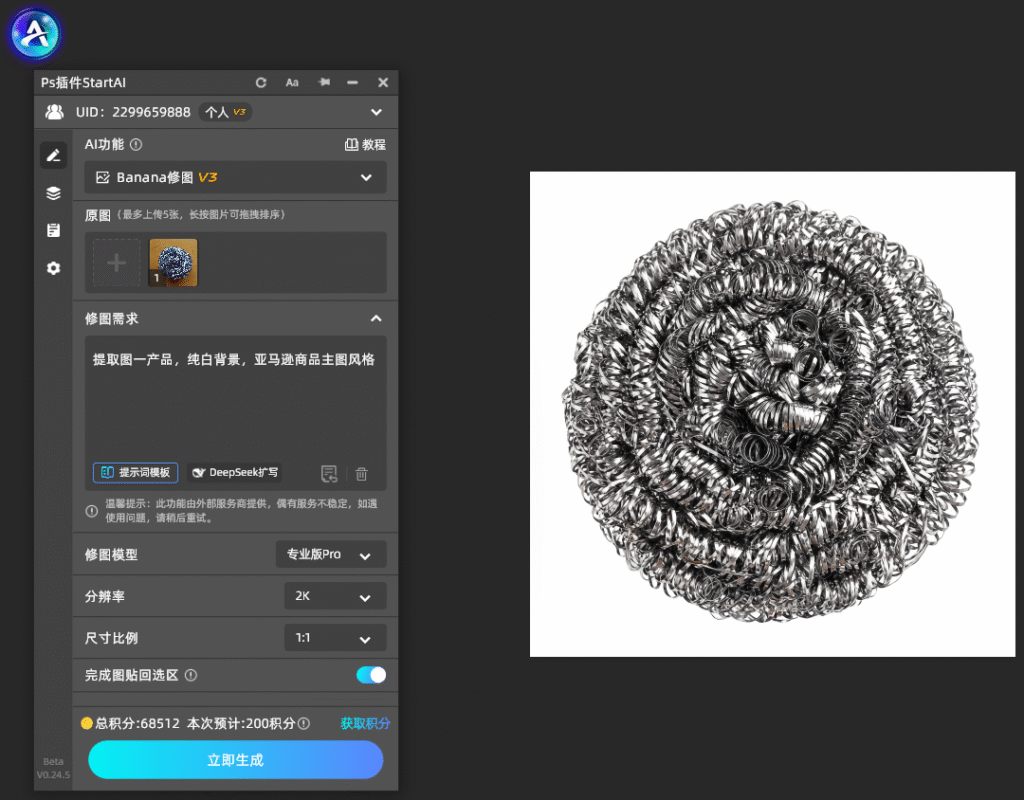This screenshot has height=800, width=1024.
Task: Click the trash icon to clear prompt
Action: point(361,473)
